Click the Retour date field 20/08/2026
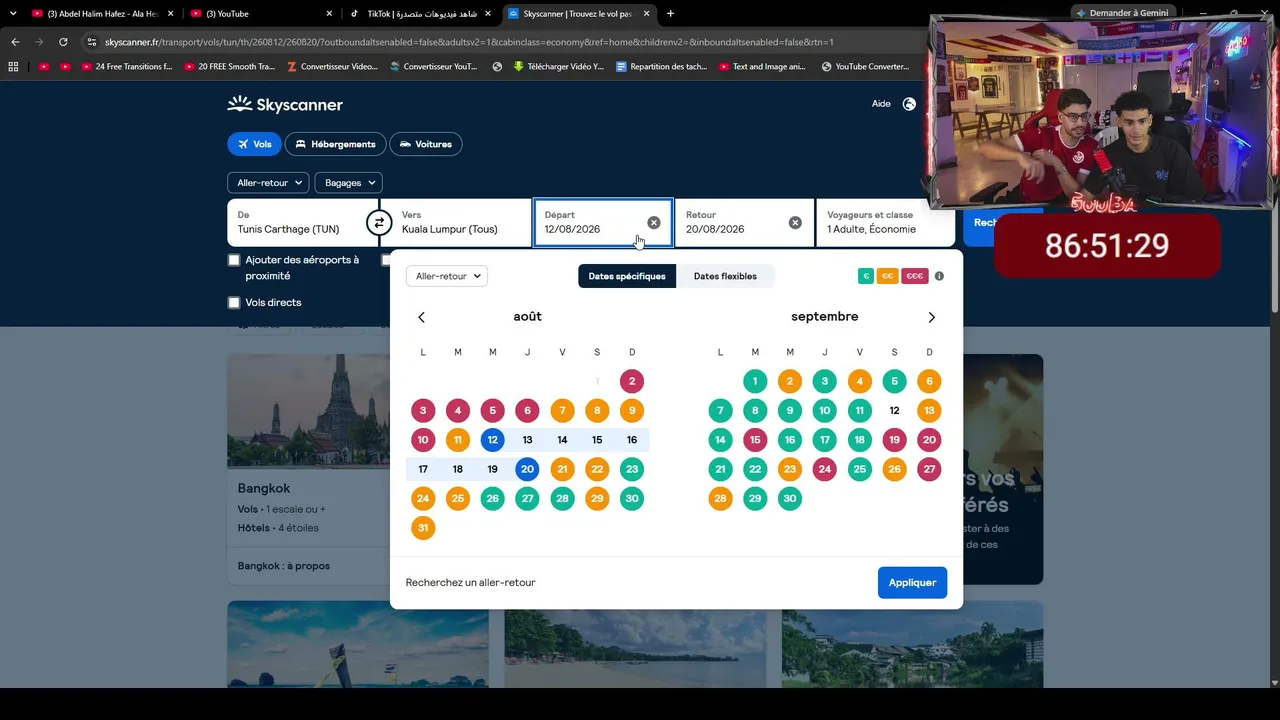The height and width of the screenshot is (720, 1280). tap(743, 222)
